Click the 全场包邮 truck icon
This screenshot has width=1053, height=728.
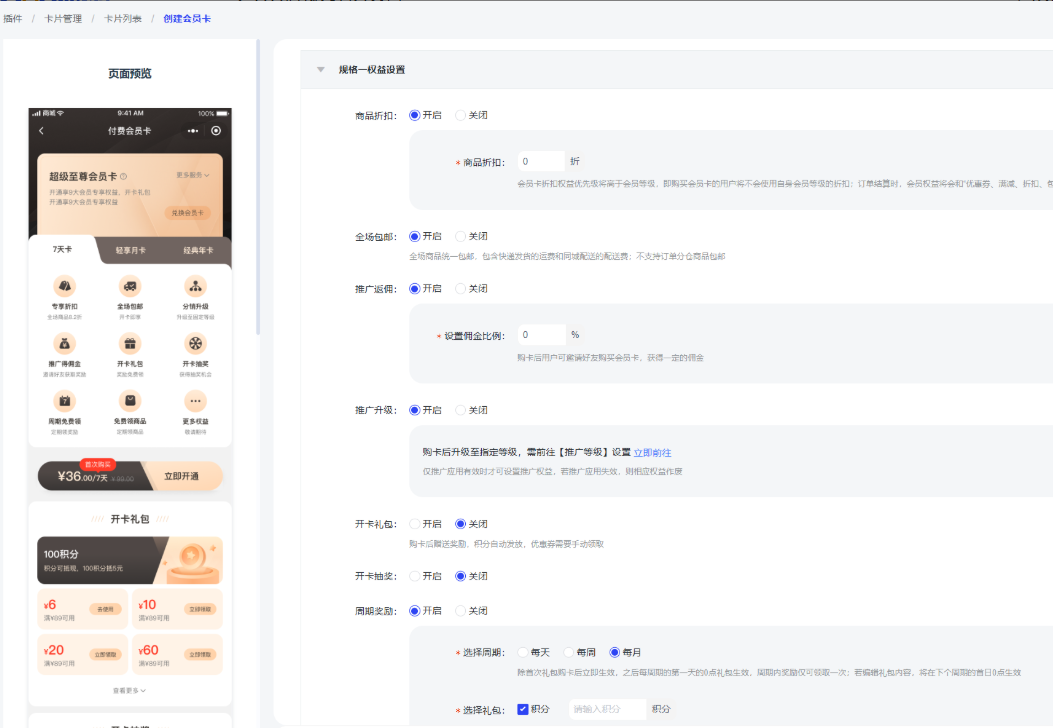pos(130,287)
